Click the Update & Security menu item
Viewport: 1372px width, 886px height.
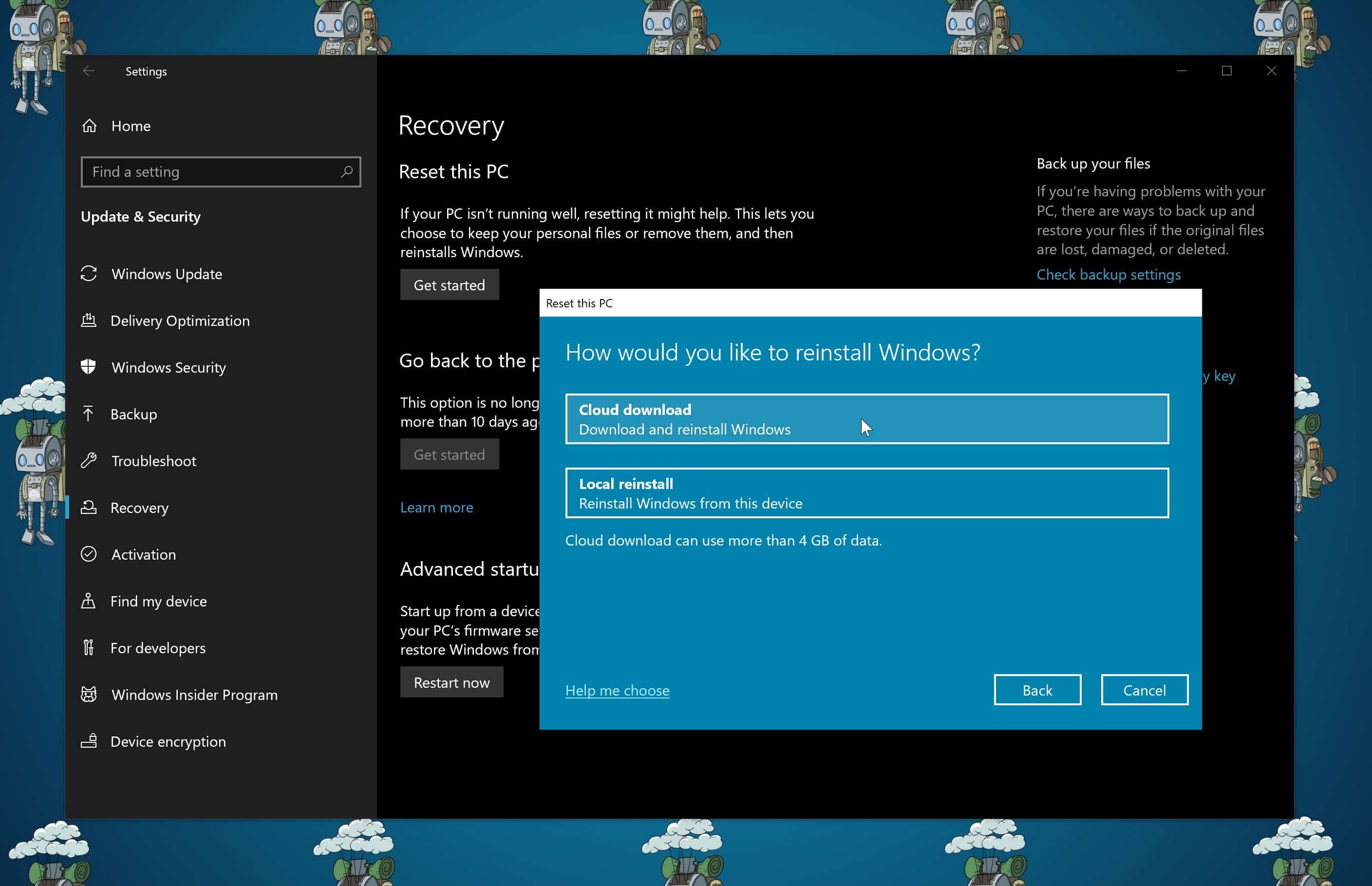pos(141,216)
